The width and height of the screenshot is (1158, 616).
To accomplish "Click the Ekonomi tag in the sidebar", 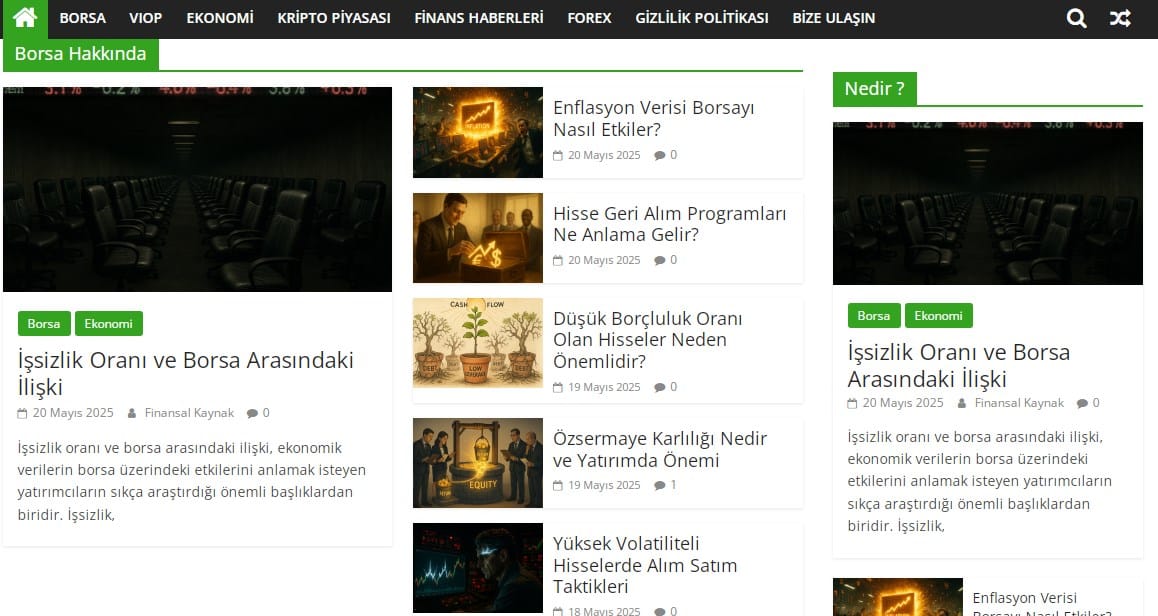I will (938, 316).
